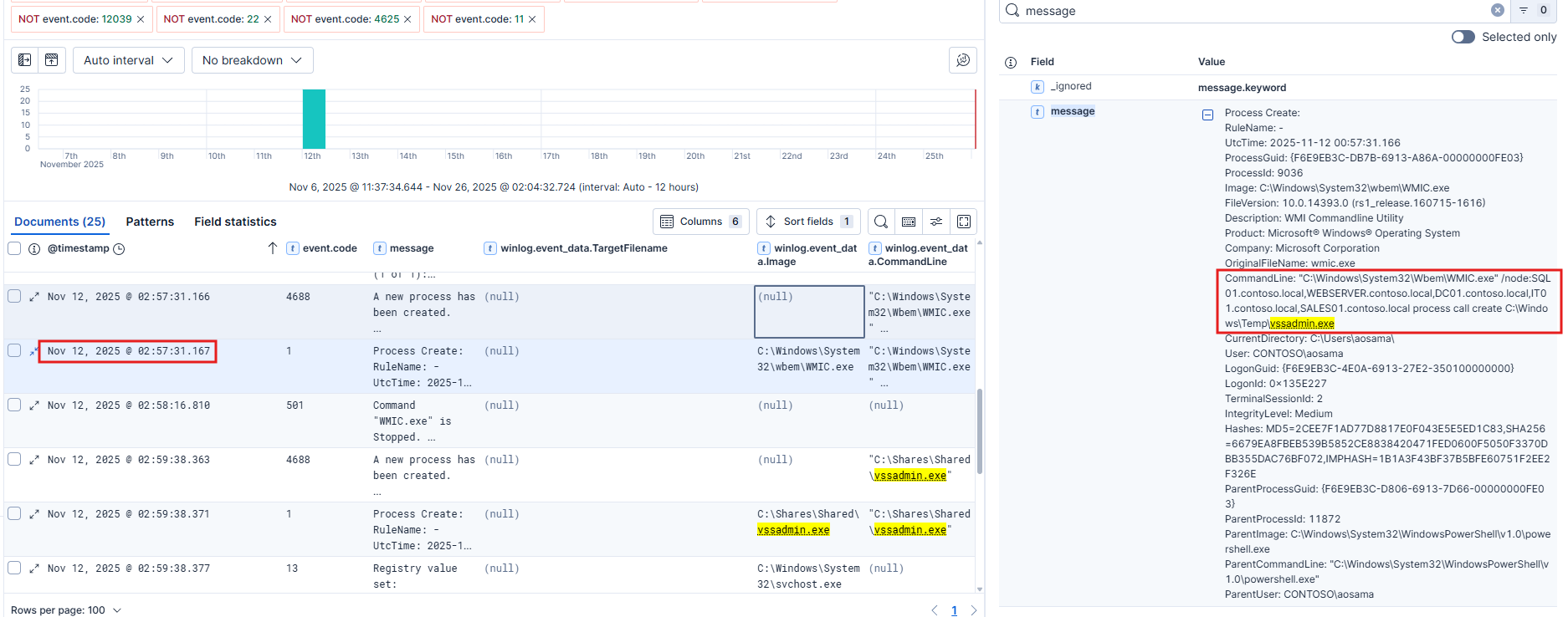
Task: Remove the NOT event.code: 4625 filter
Action: [x=407, y=19]
